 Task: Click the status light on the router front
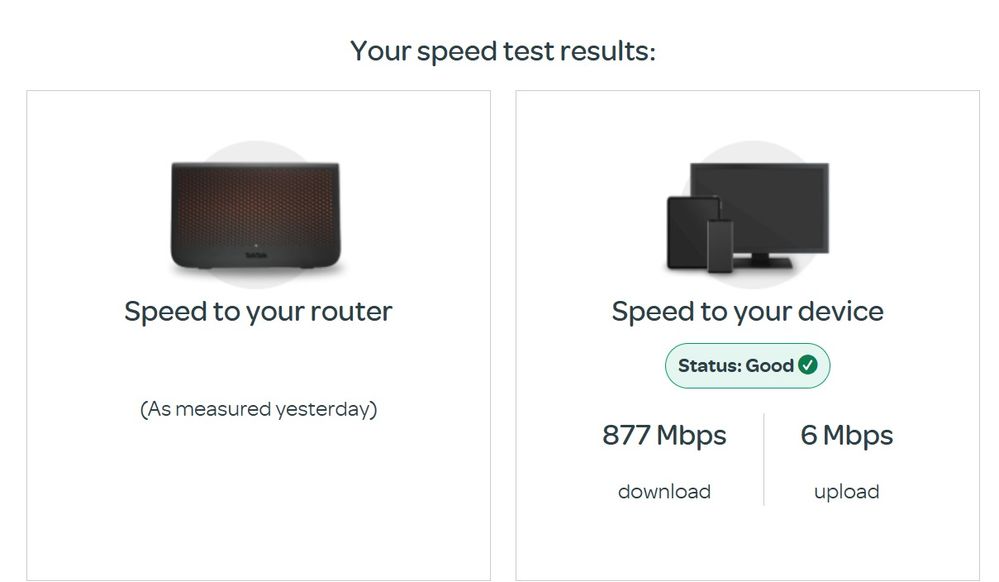coord(256,244)
